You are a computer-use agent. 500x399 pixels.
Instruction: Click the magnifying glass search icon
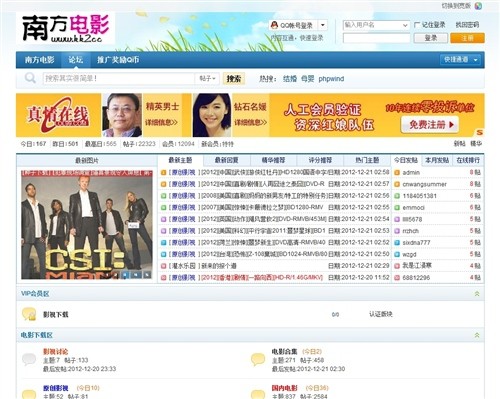click(x=30, y=78)
